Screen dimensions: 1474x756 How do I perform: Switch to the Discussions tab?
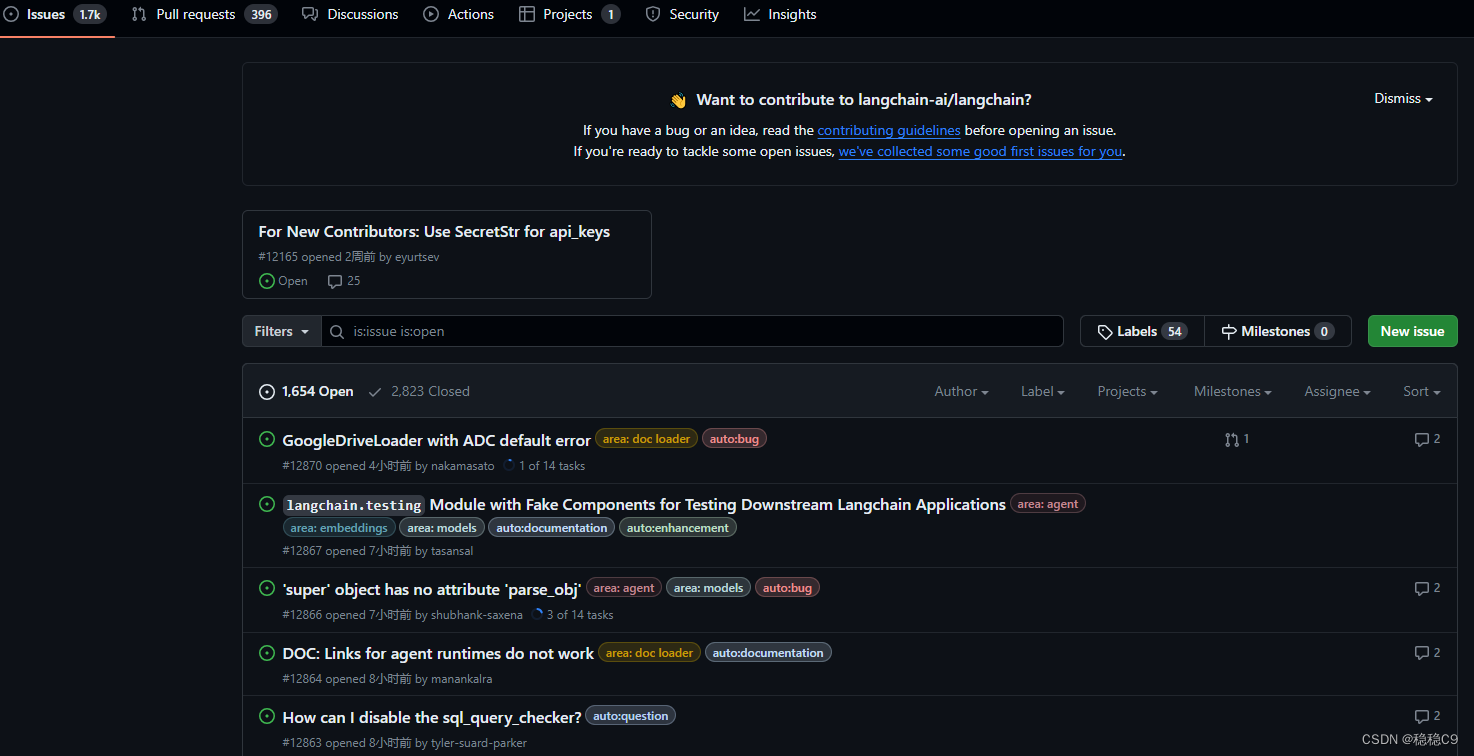click(350, 14)
